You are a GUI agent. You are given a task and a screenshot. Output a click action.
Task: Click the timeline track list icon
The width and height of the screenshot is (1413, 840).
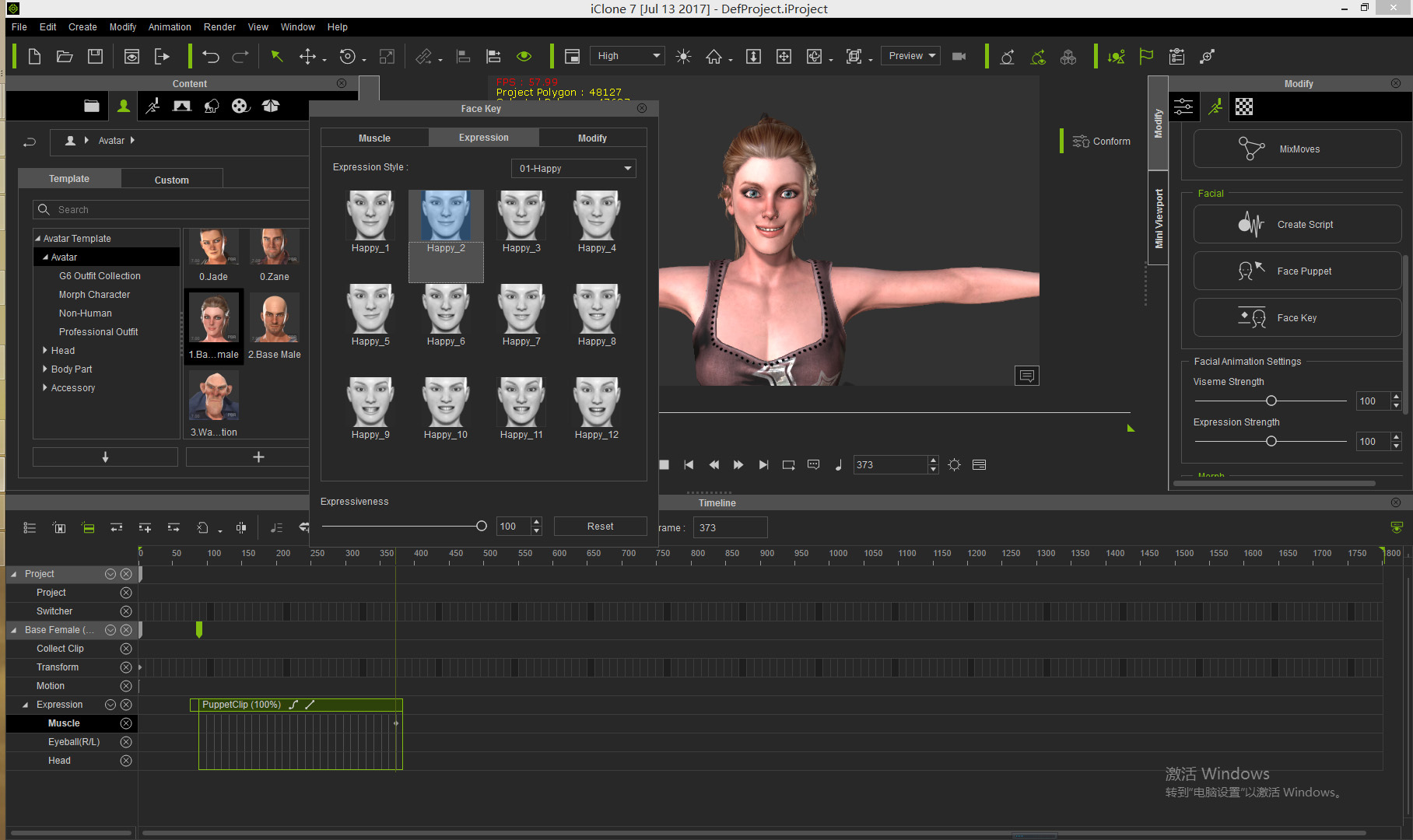[30, 527]
